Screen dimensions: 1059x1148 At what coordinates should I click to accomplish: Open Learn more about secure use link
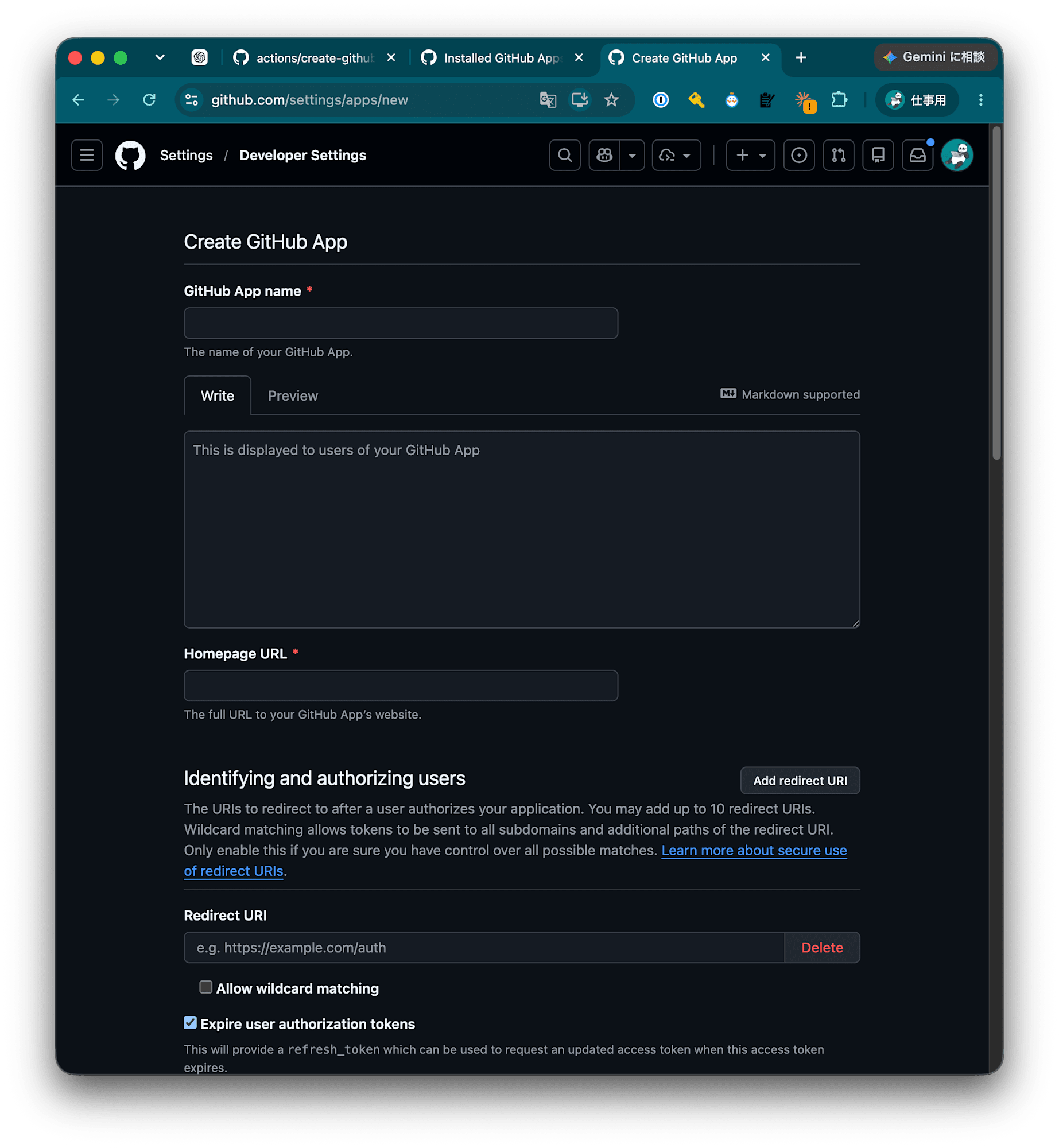pyautogui.click(x=753, y=850)
